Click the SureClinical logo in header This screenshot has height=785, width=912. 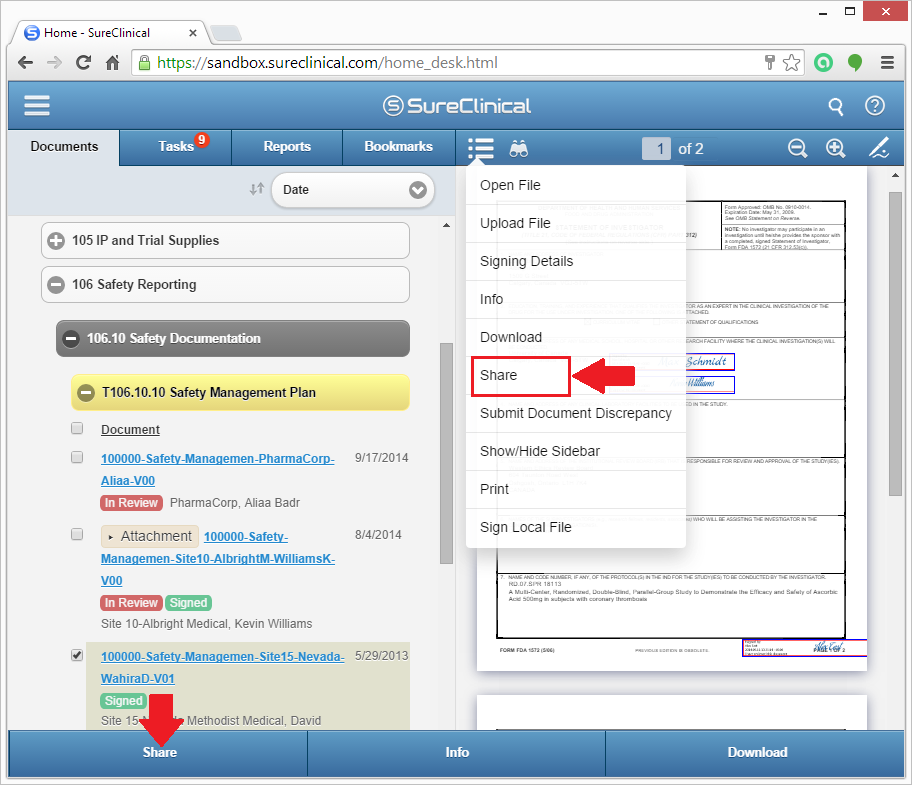pos(457,106)
